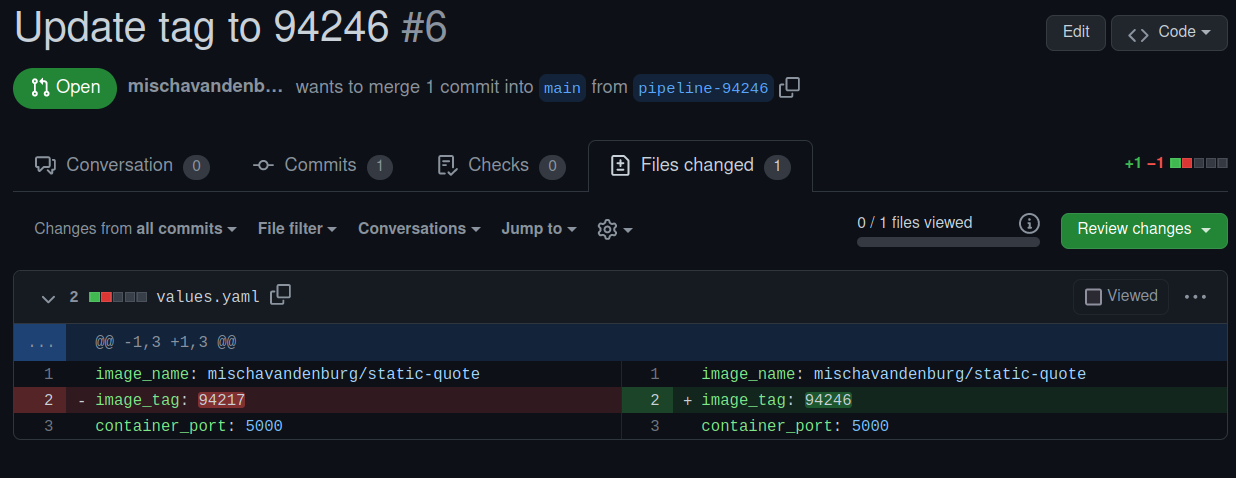Click the expand hunk ellipsis in diff
Screen dimensions: 1236x478
40,342
